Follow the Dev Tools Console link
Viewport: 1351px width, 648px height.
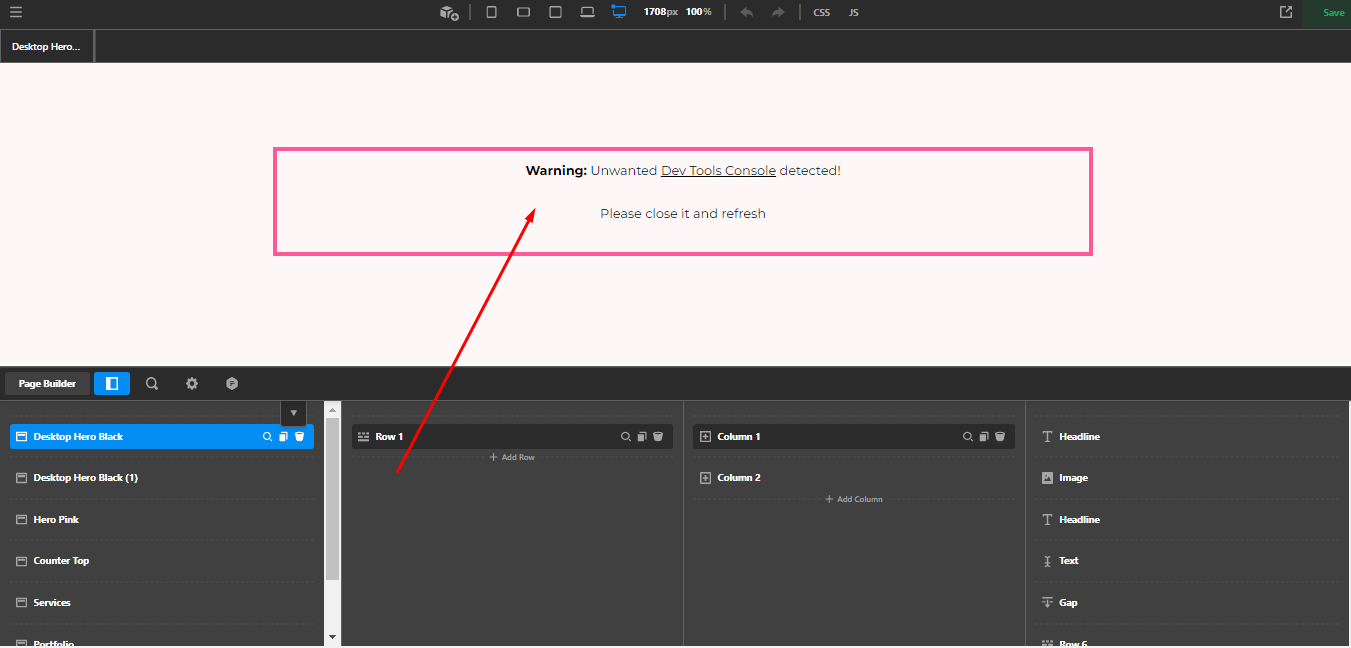[x=718, y=170]
